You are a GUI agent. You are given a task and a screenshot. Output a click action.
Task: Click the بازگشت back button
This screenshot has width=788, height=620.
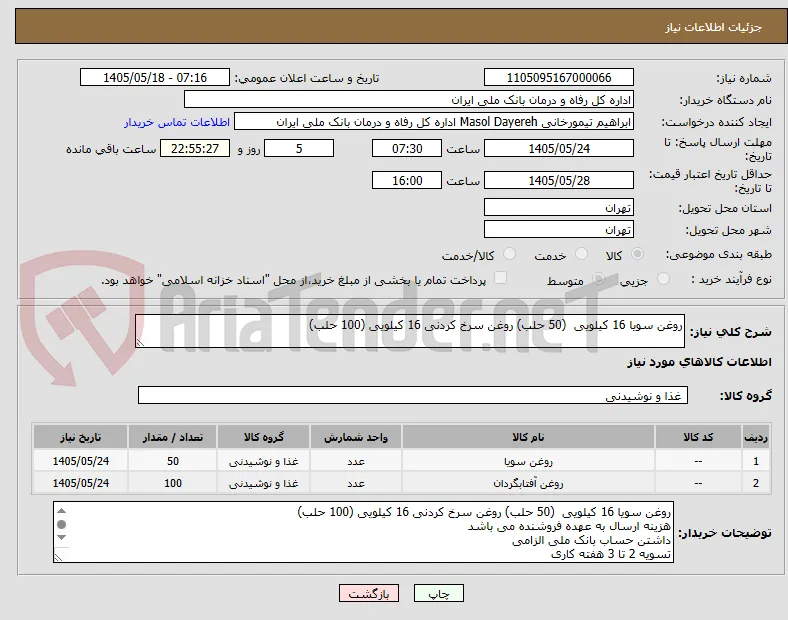point(369,593)
